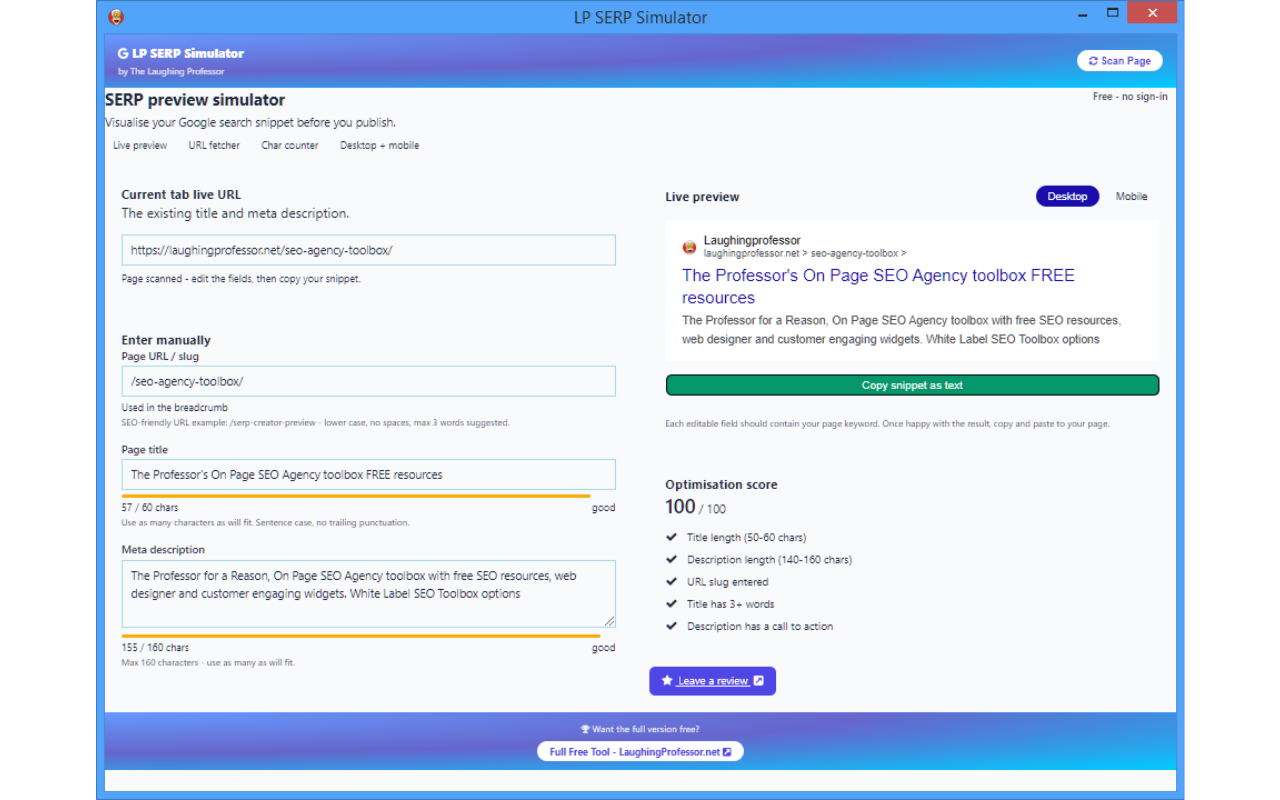Click the current tab live URL field
The height and width of the screenshot is (800, 1280).
[369, 250]
